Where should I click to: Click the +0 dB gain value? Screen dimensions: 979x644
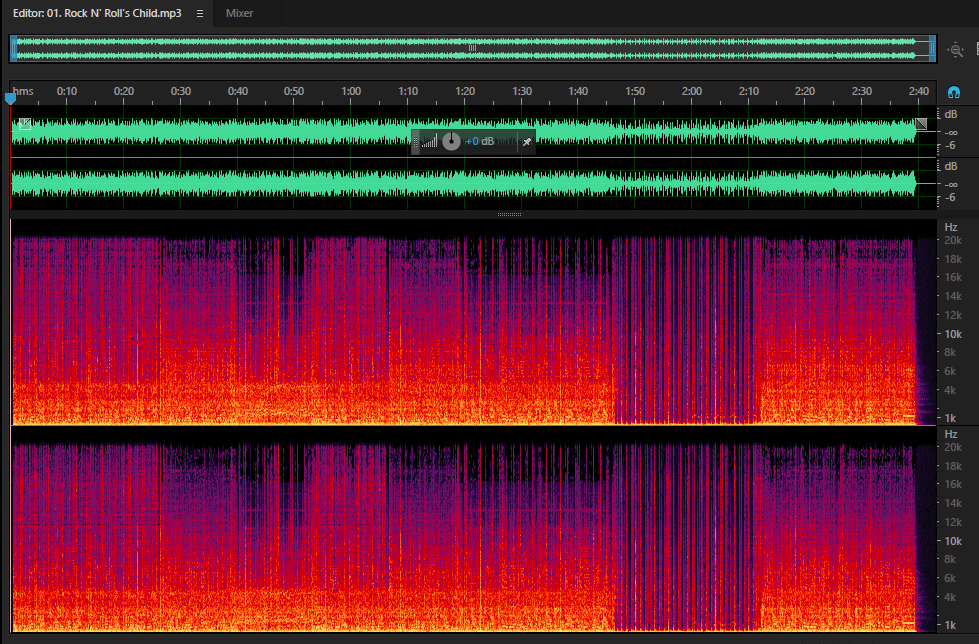480,141
